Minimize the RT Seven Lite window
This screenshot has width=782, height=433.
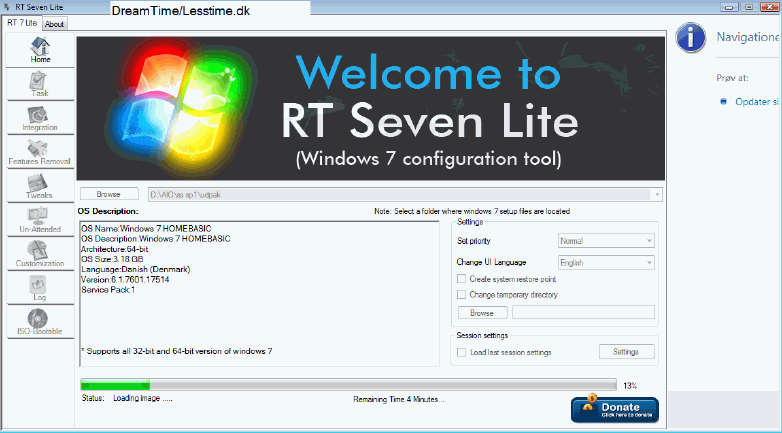click(x=731, y=7)
